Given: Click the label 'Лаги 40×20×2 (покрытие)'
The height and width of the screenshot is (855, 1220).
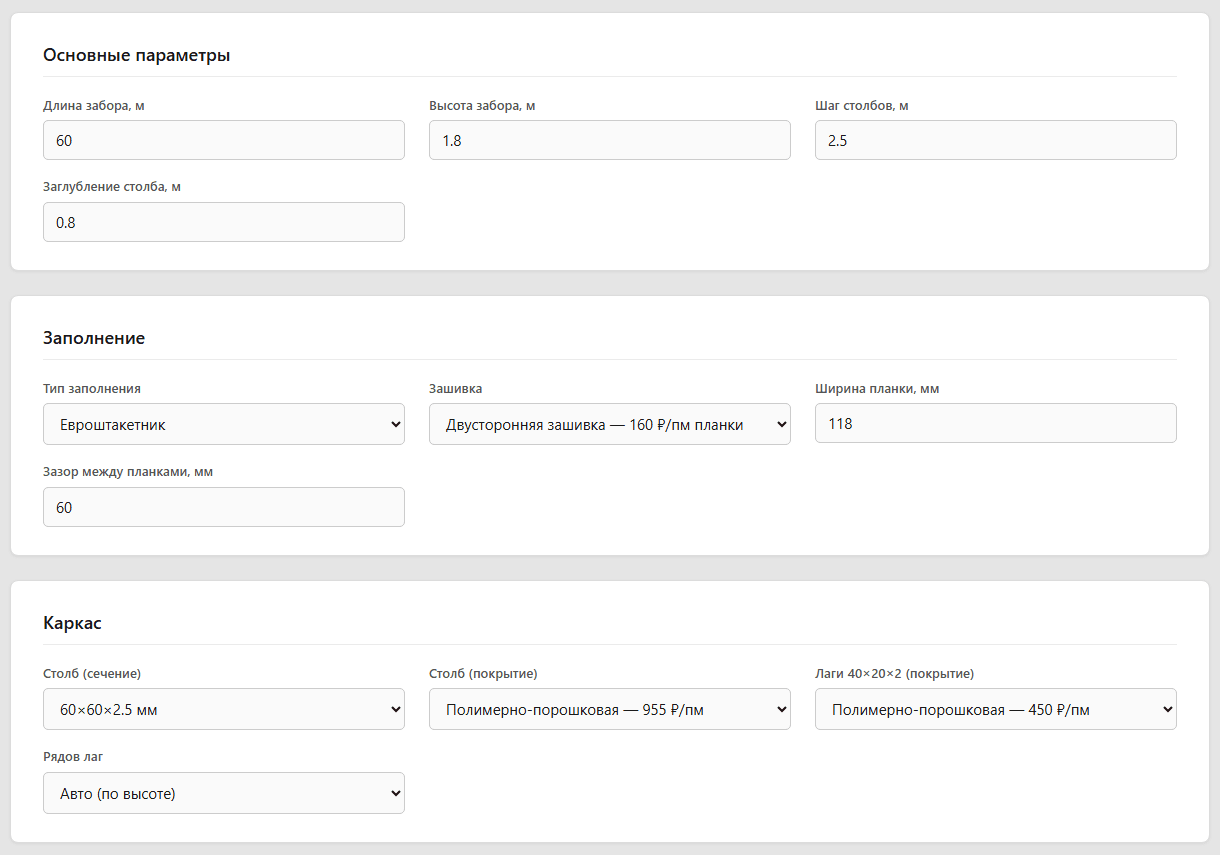Looking at the screenshot, I should [895, 673].
